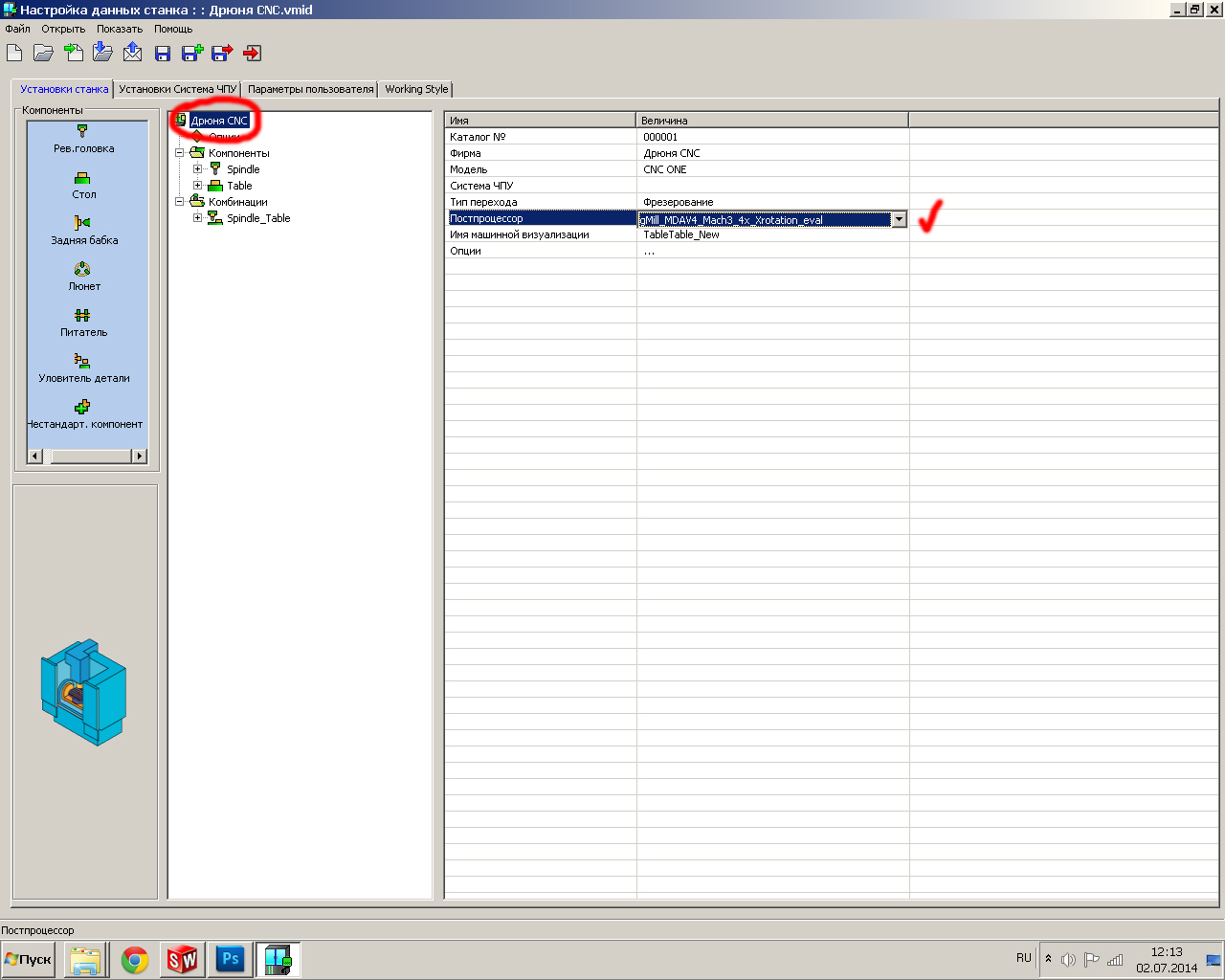Click the volume icon in the system tray
The width and height of the screenshot is (1225, 980).
pyautogui.click(x=1068, y=960)
